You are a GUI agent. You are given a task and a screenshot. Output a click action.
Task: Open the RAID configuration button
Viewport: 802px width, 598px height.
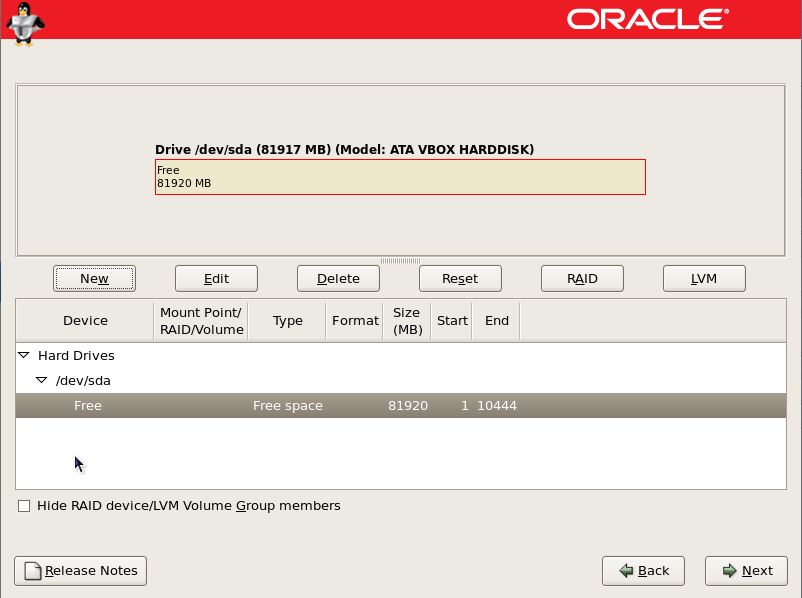pyautogui.click(x=582, y=278)
